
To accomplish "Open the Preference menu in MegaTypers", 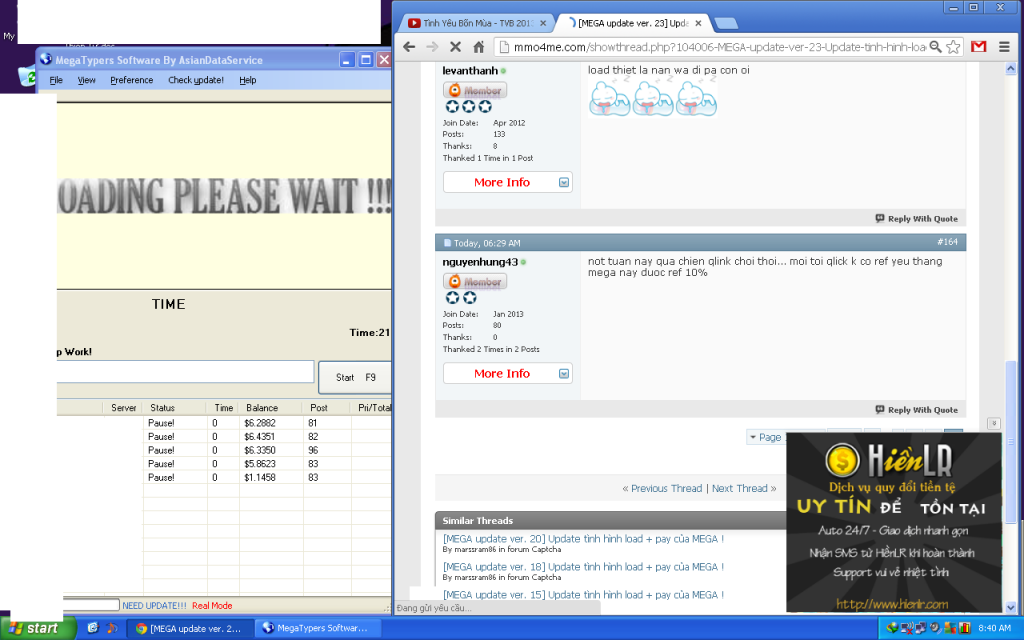I will 131,80.
